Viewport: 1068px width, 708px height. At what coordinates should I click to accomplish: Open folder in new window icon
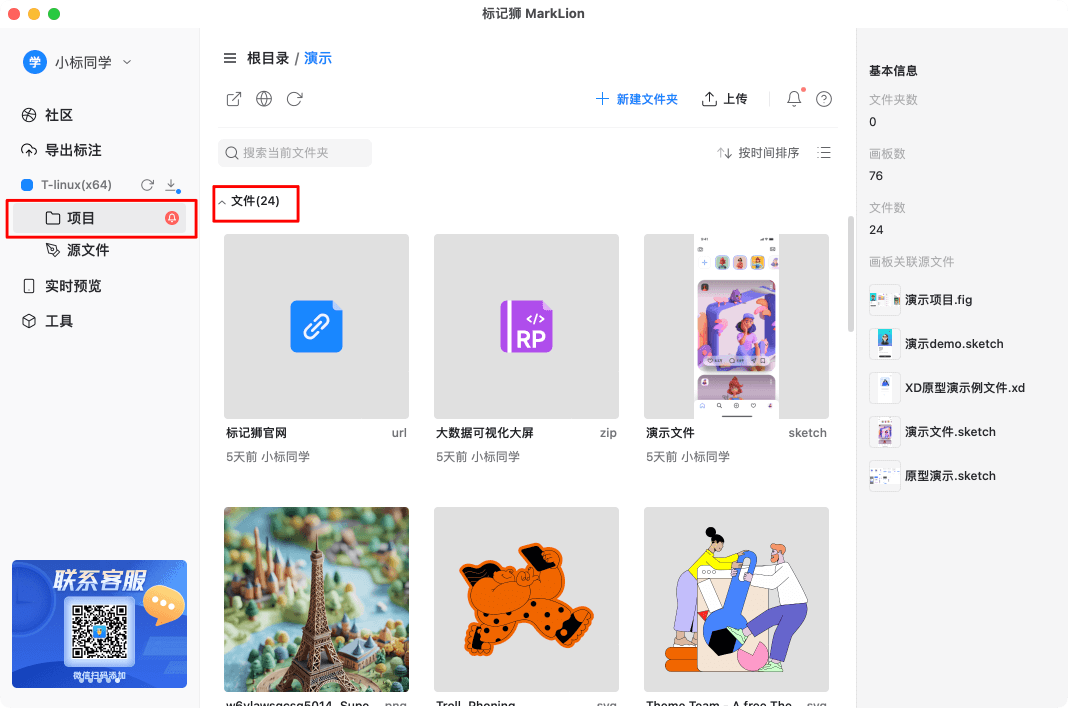(233, 99)
